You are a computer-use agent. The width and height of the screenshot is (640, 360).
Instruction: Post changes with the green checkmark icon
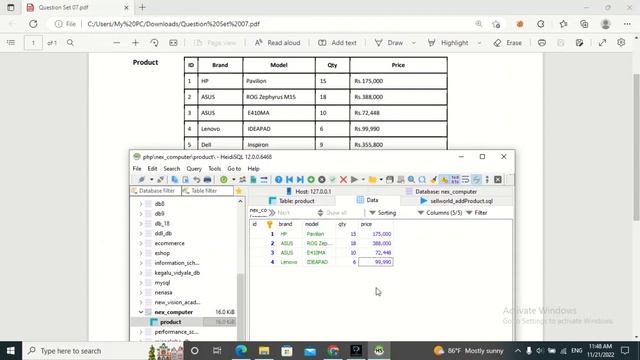333,180
